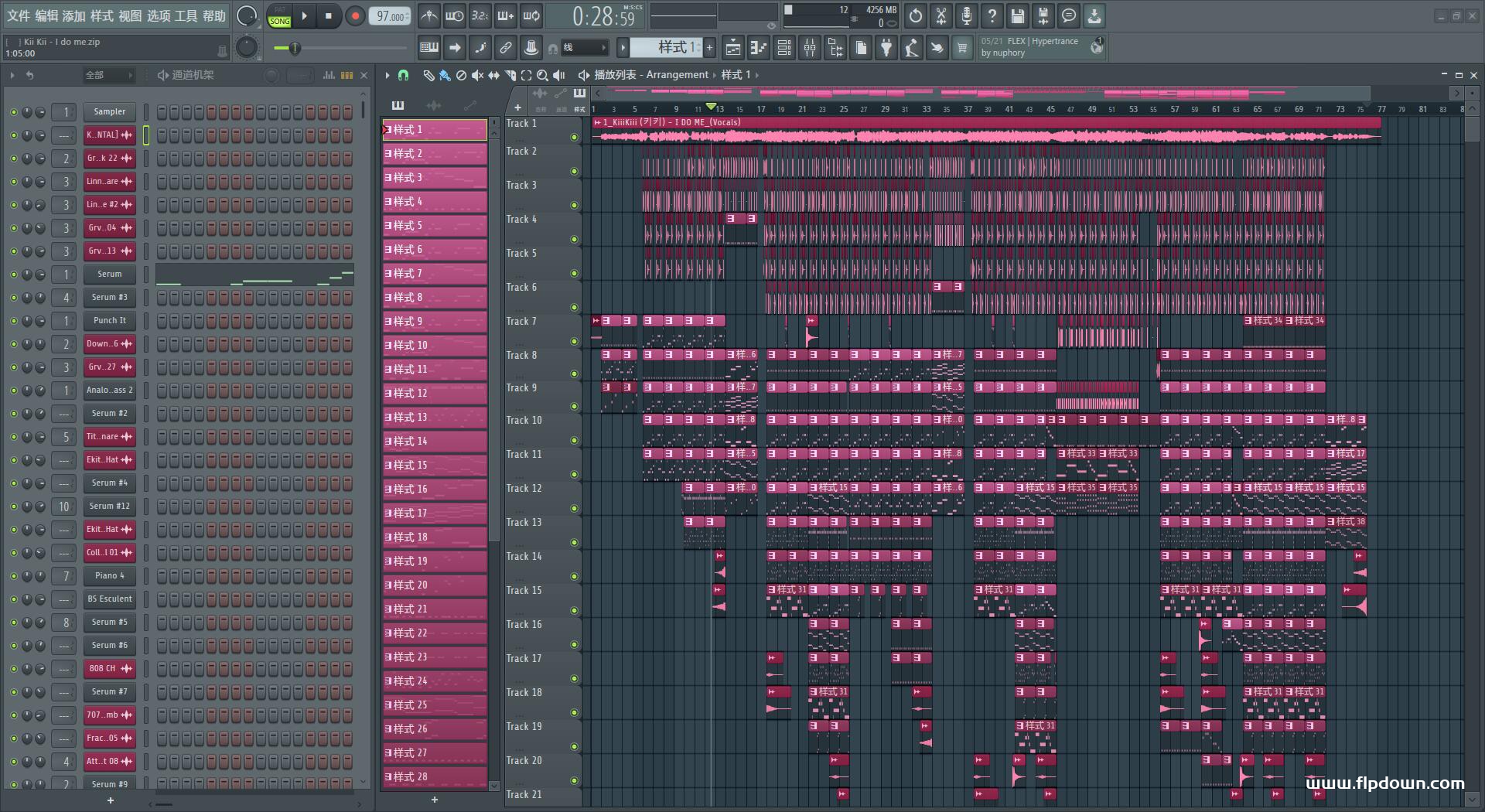Toggle the Sampler channel mute LED

[x=13, y=112]
